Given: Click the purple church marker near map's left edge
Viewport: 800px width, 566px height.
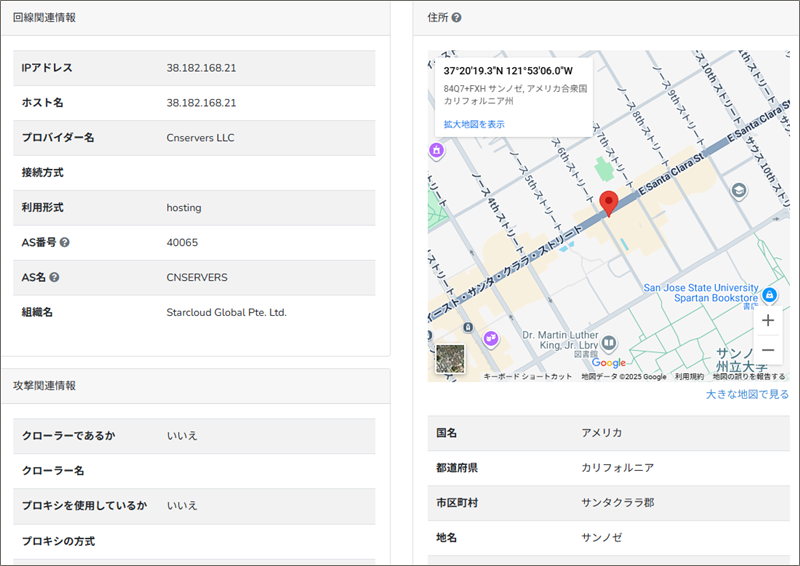Looking at the screenshot, I should point(436,151).
